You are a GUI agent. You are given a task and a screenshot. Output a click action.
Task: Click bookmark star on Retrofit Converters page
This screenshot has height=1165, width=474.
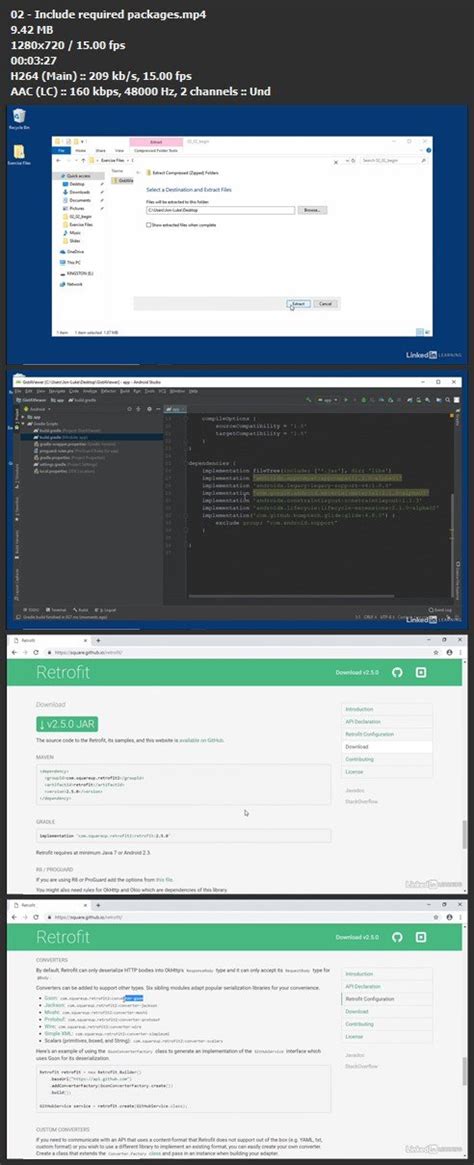(x=438, y=917)
